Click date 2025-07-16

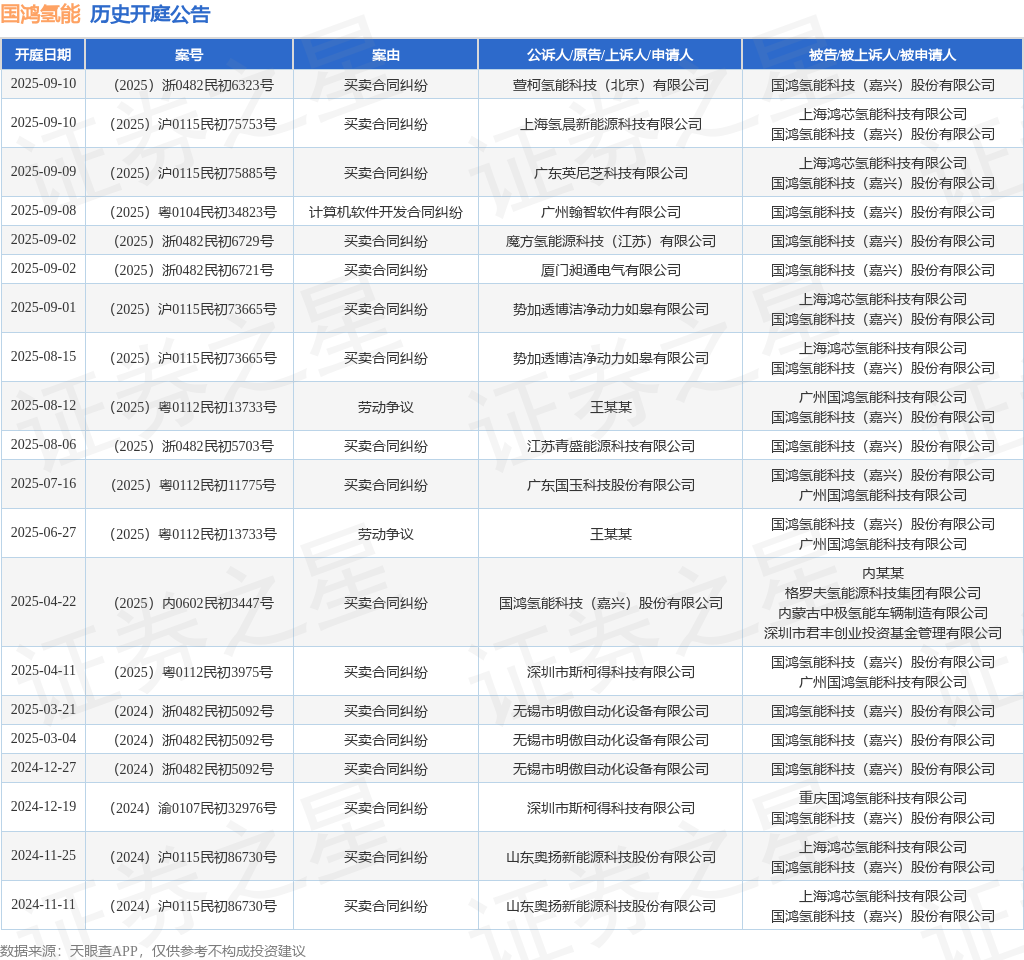pos(43,483)
